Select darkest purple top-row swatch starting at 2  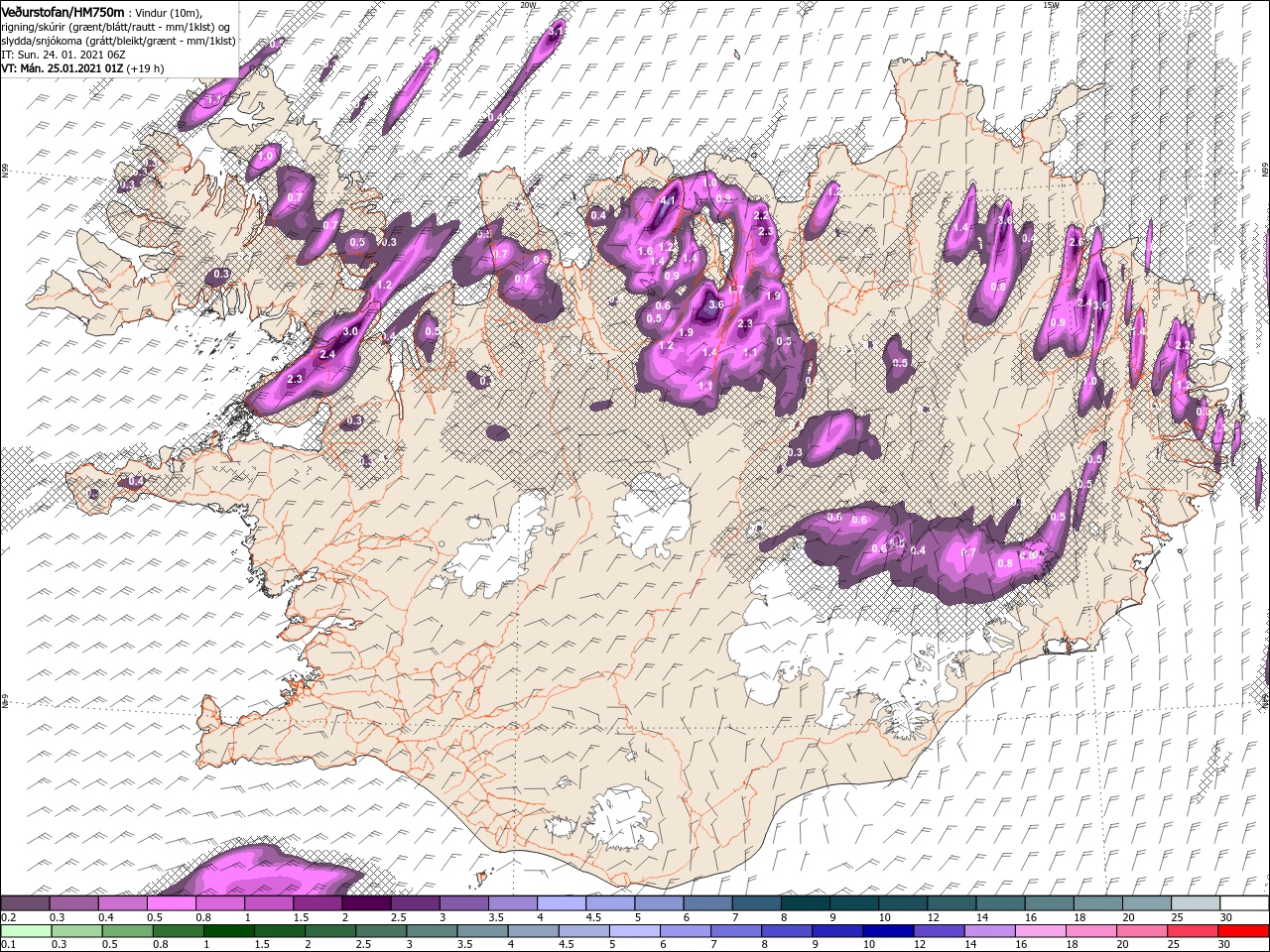coord(366,903)
